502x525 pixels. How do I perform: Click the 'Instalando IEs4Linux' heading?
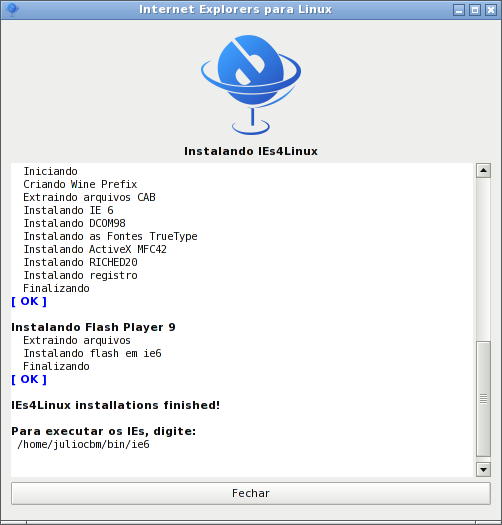tap(251, 151)
